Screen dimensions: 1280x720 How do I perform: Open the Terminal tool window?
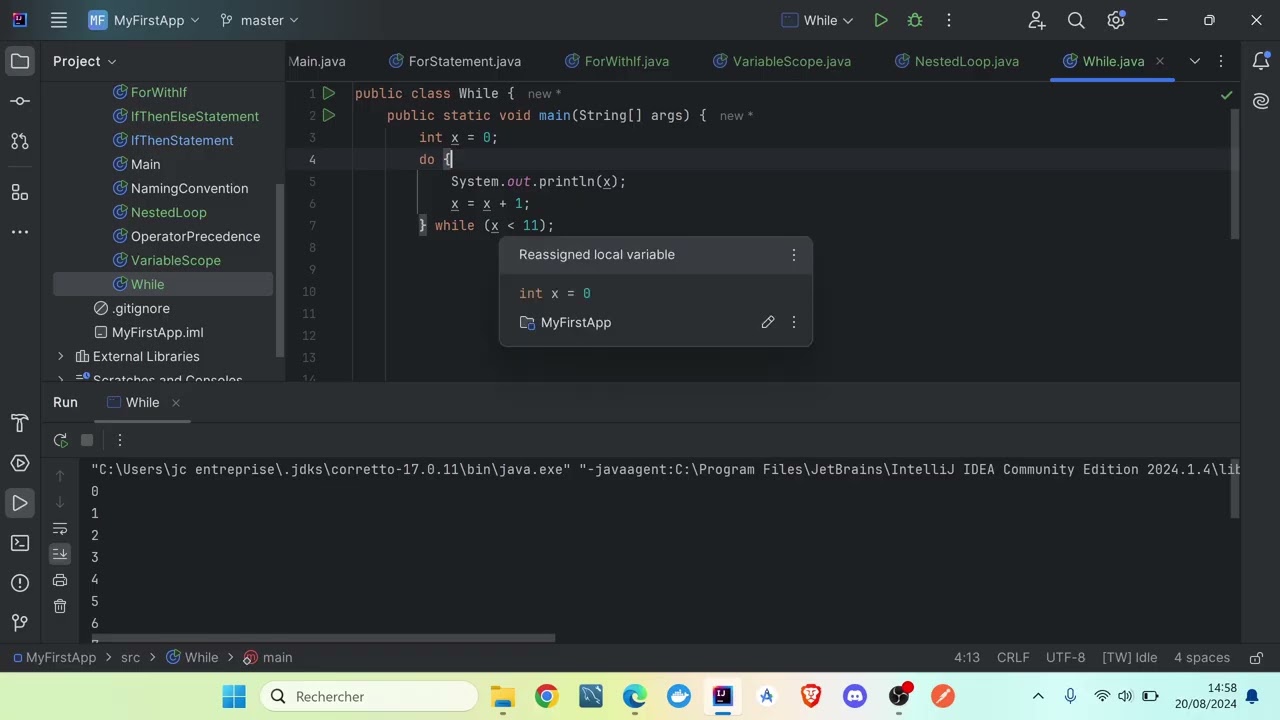click(20, 543)
